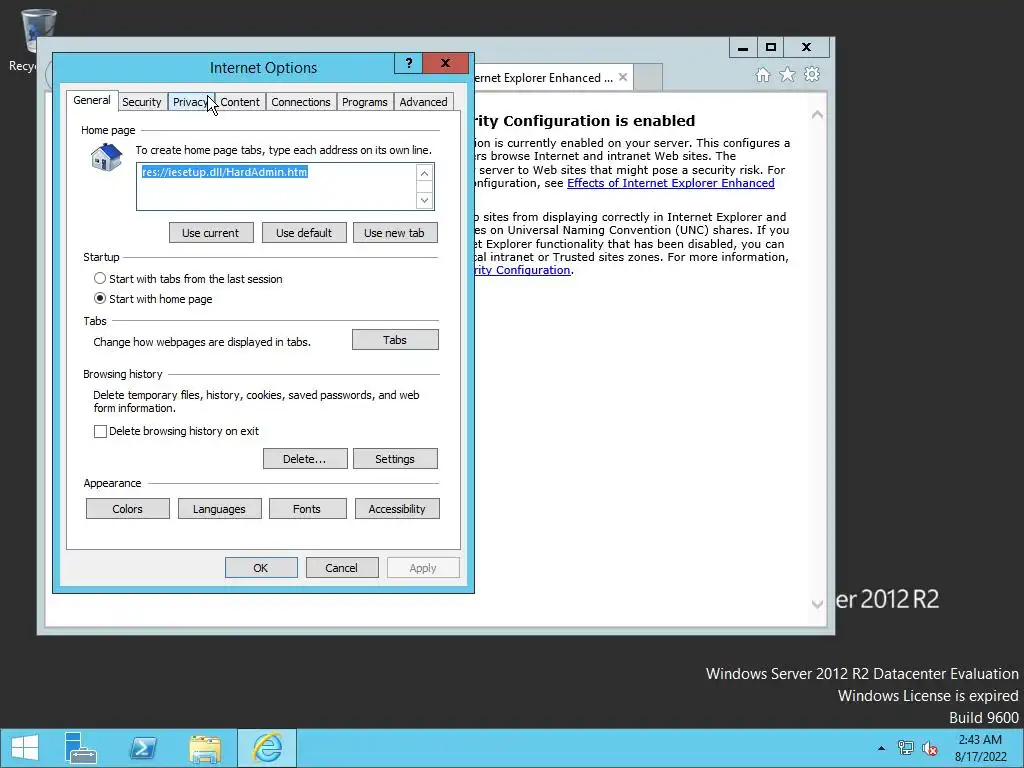The height and width of the screenshot is (768, 1024).
Task: Open the Languages button
Action: click(219, 509)
